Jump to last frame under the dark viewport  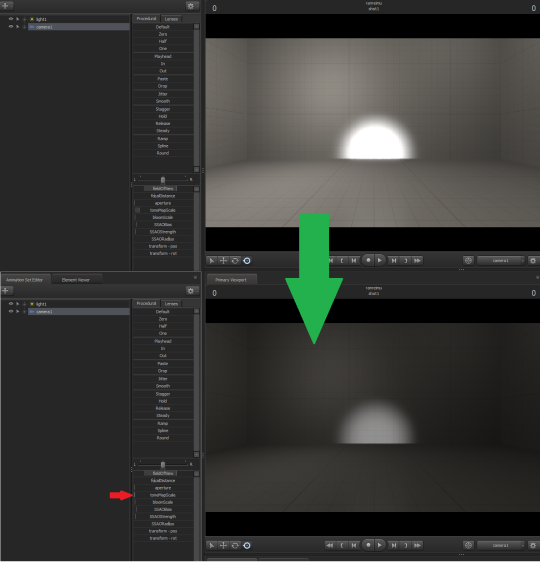(417, 545)
